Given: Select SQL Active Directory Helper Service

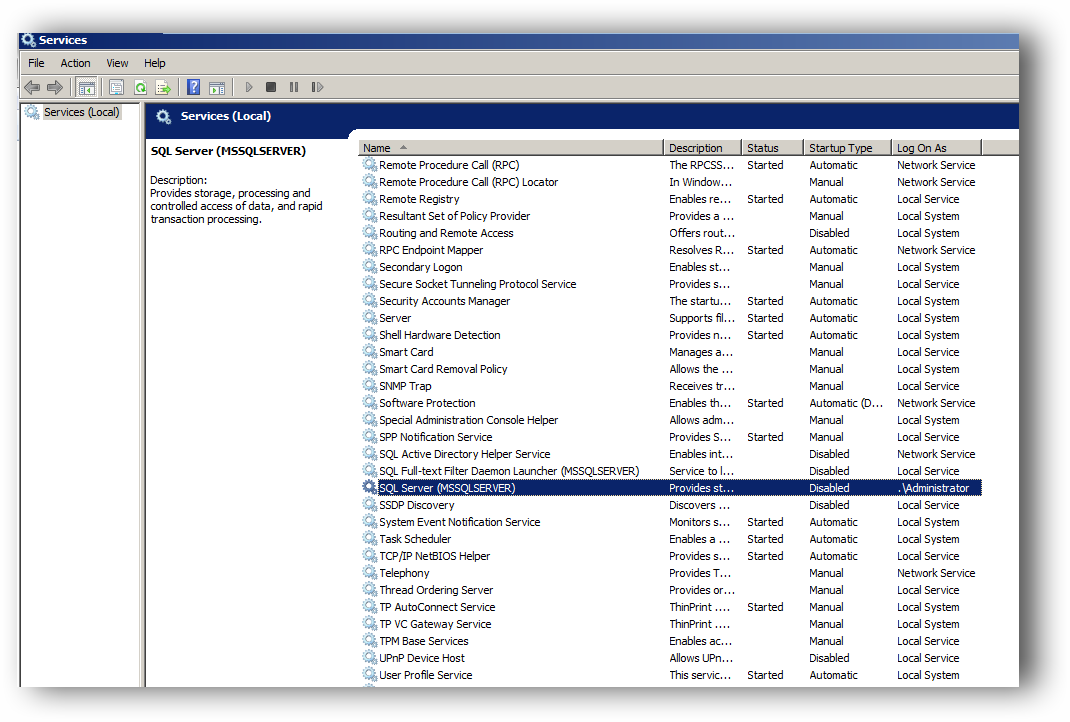Looking at the screenshot, I should (670, 454).
